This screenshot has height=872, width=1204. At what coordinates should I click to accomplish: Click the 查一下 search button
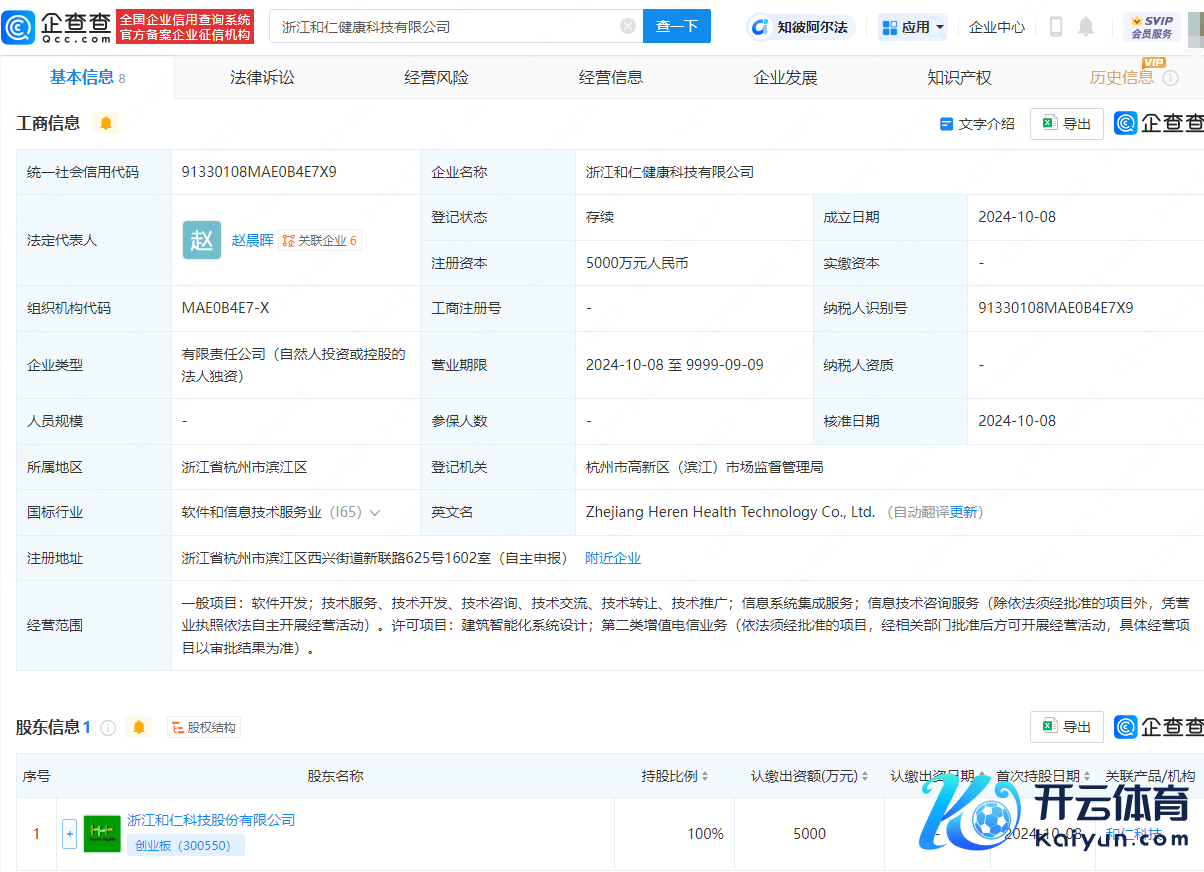point(676,27)
